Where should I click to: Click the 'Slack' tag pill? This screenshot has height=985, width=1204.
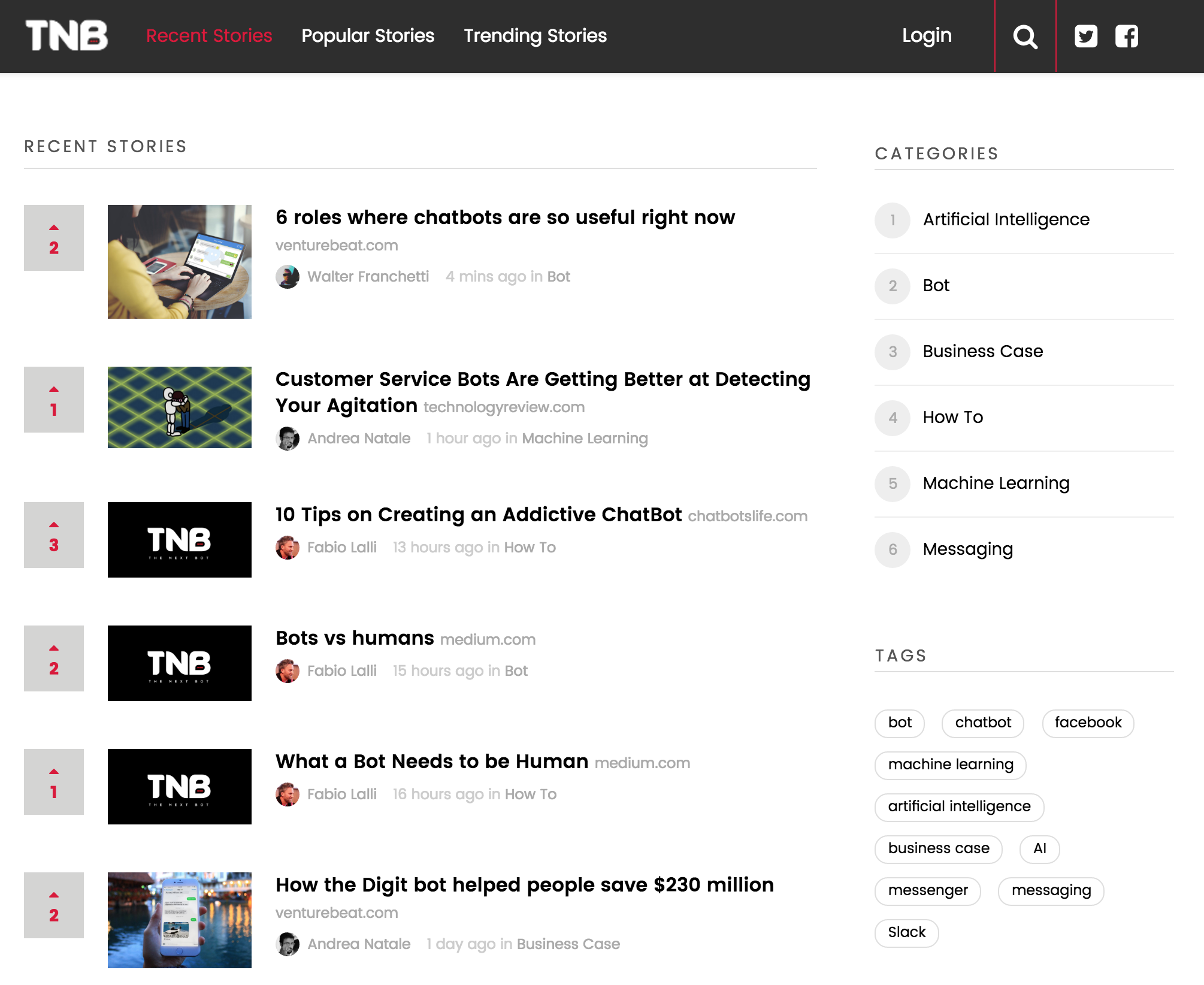coord(906,933)
